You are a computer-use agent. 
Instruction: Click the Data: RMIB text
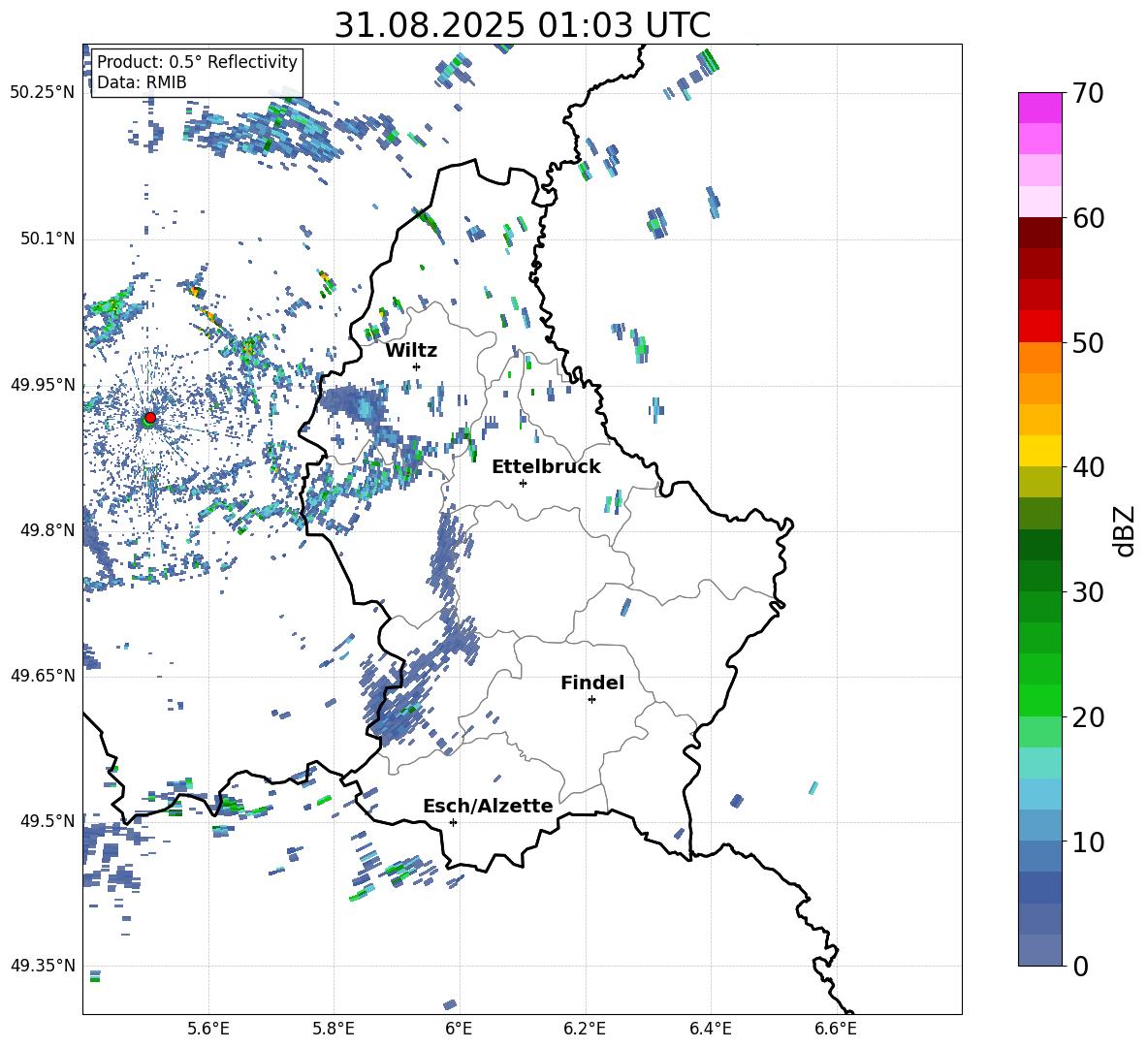(x=142, y=82)
